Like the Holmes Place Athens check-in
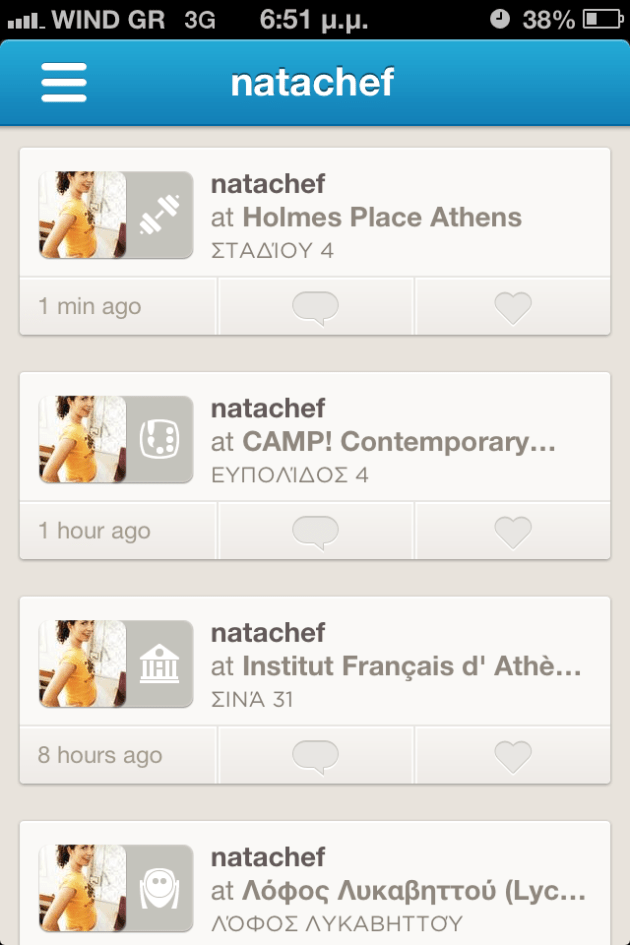630x945 pixels. [513, 307]
